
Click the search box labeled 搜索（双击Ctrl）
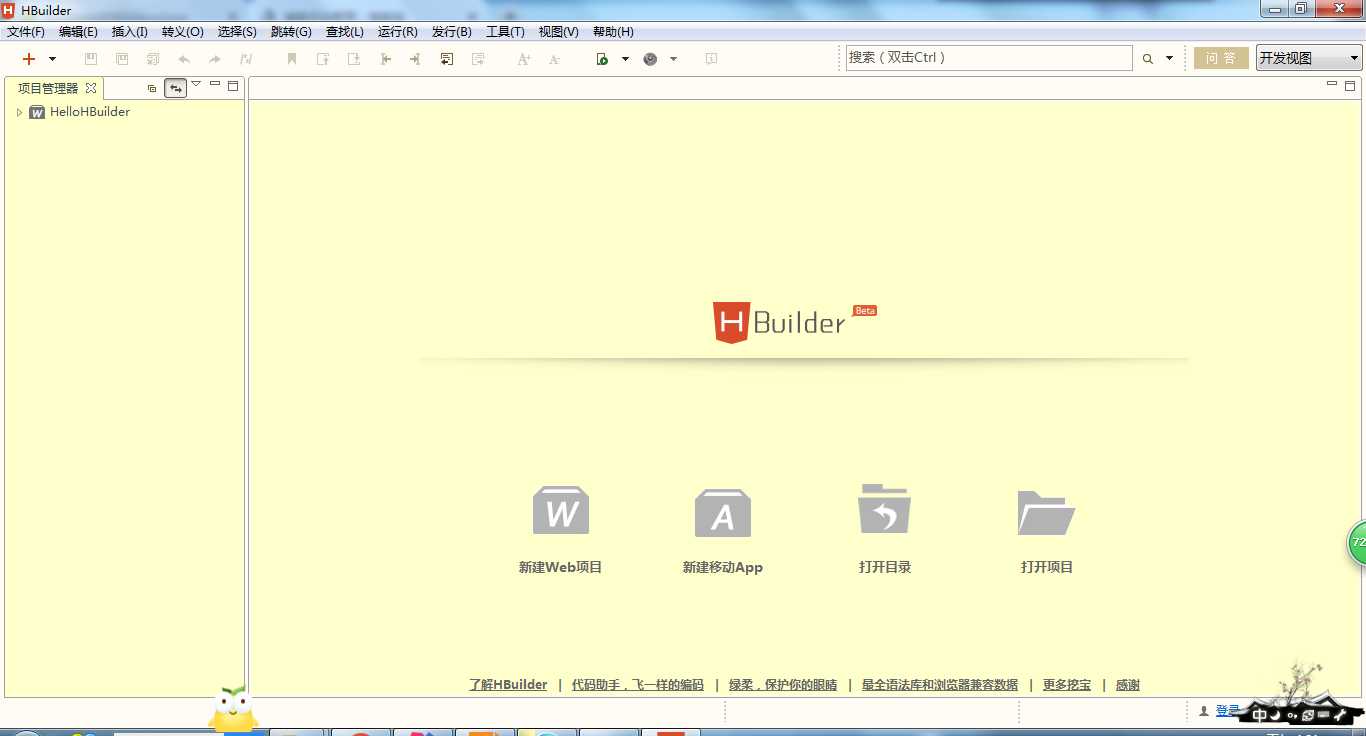[989, 58]
